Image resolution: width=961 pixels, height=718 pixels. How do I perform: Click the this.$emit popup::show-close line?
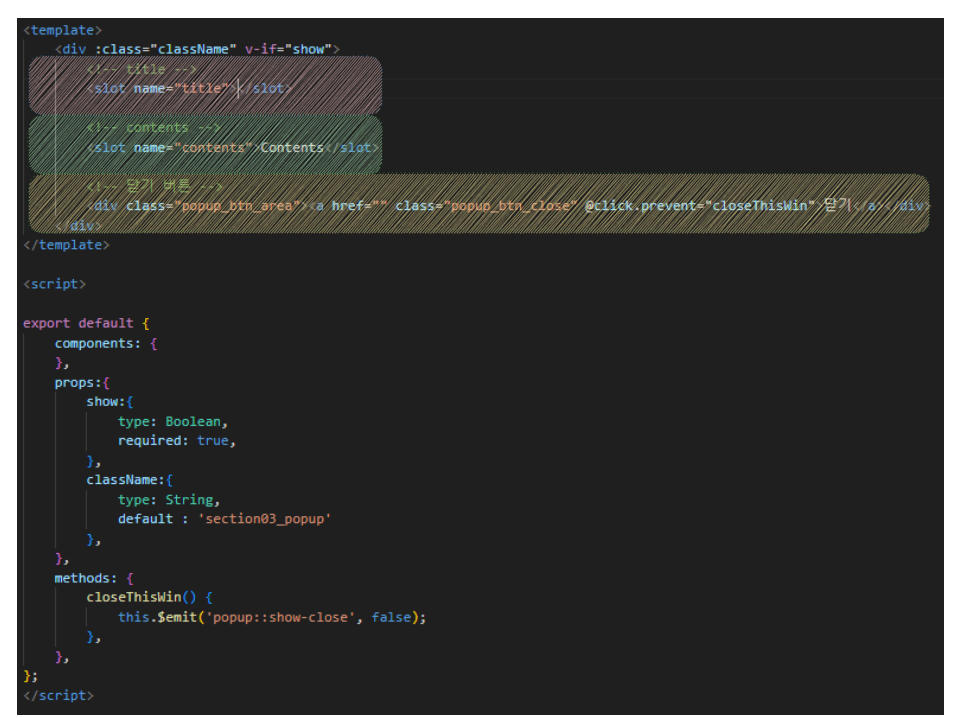272,618
